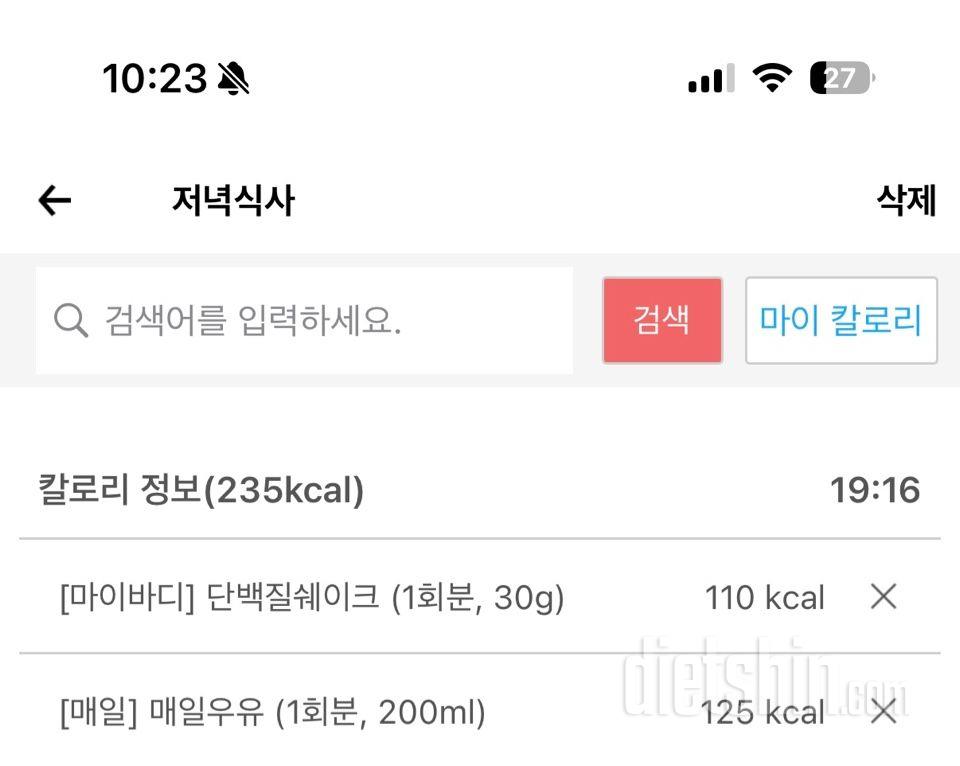Tap the cellular signal bars icon
Image resolution: width=960 pixels, height=766 pixels.
coord(711,78)
